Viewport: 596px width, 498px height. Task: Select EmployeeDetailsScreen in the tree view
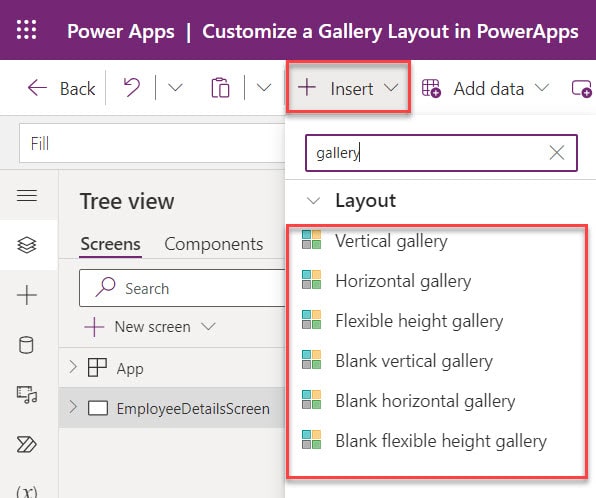[193, 409]
